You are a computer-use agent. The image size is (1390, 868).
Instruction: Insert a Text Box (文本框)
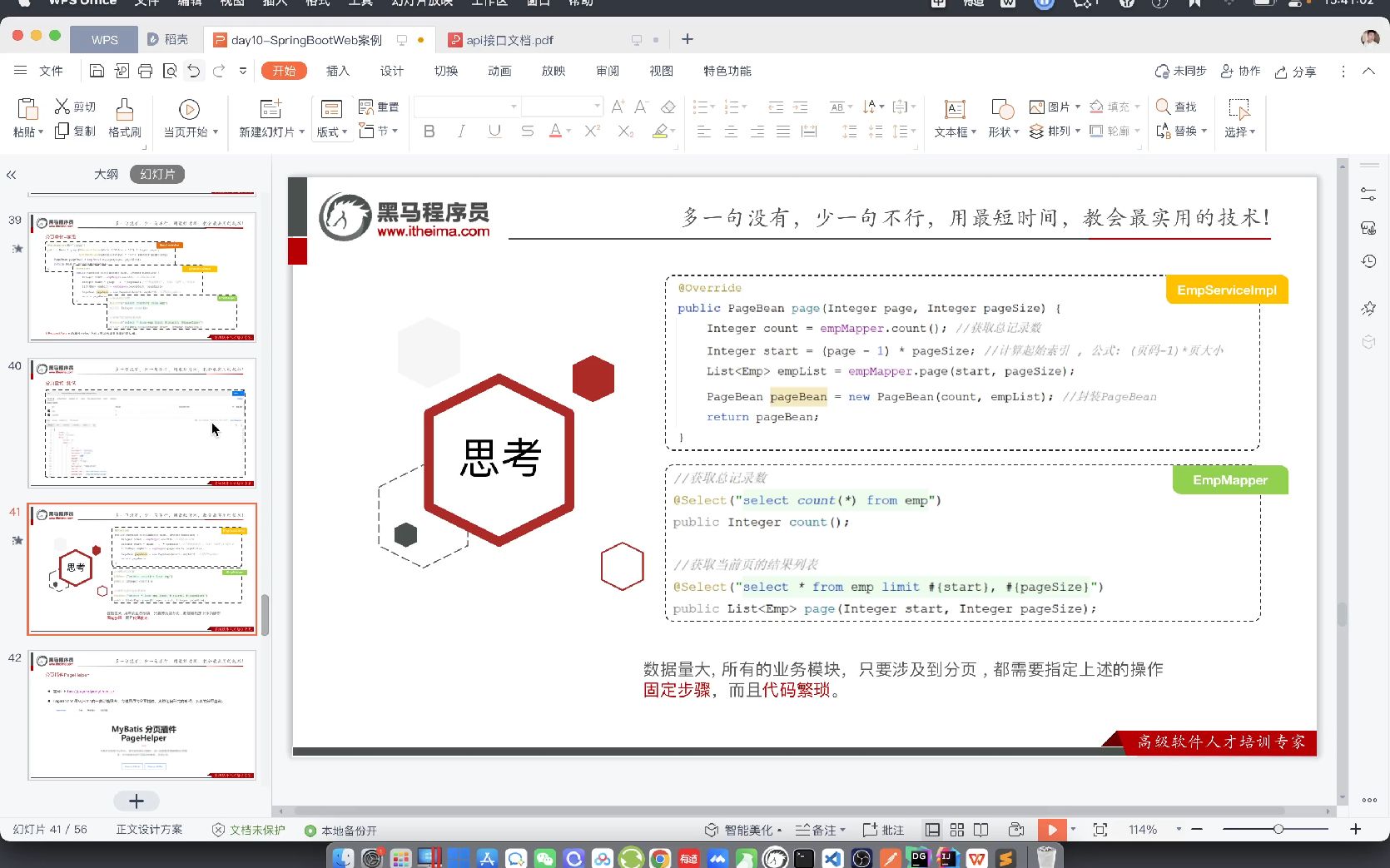pyautogui.click(x=955, y=117)
